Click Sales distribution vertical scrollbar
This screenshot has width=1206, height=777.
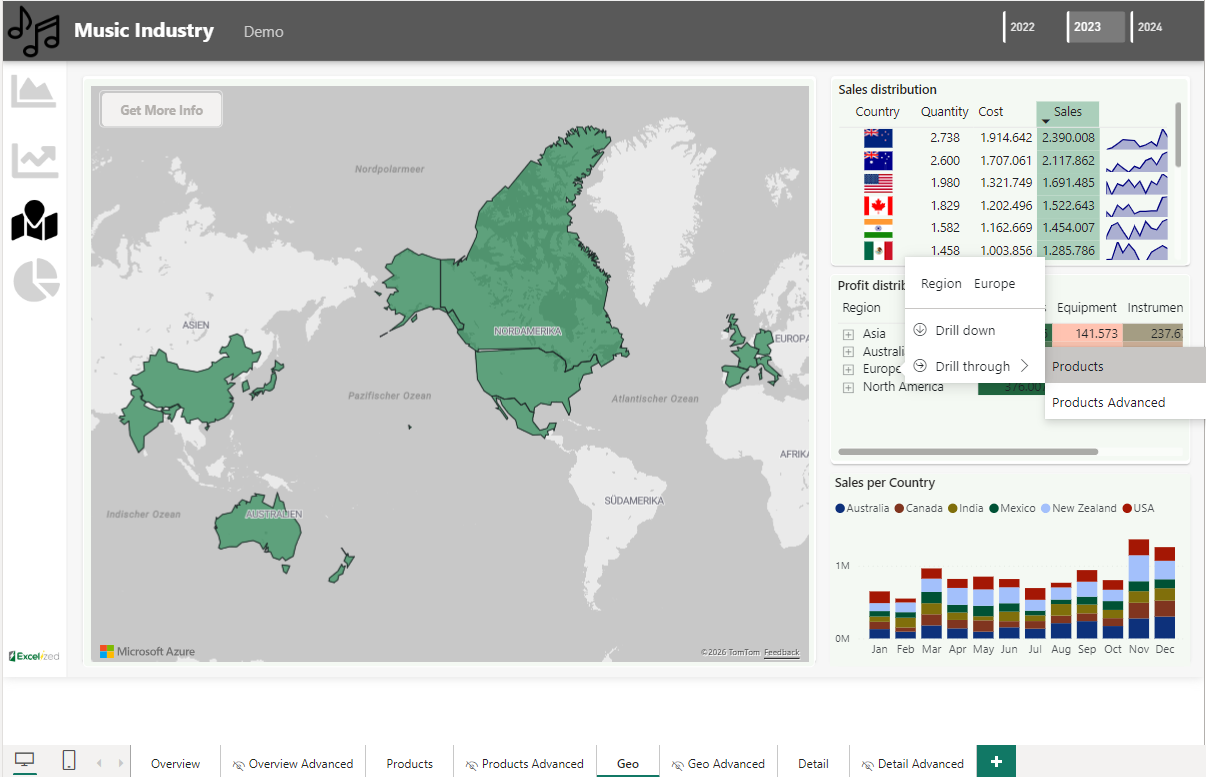pos(1178,134)
